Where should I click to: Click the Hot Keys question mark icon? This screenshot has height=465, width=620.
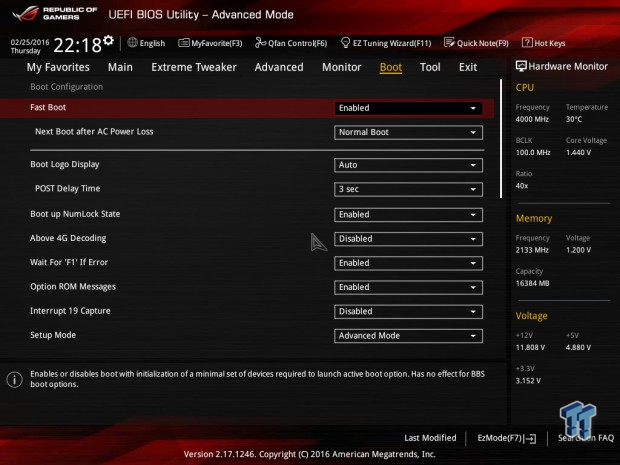point(527,42)
